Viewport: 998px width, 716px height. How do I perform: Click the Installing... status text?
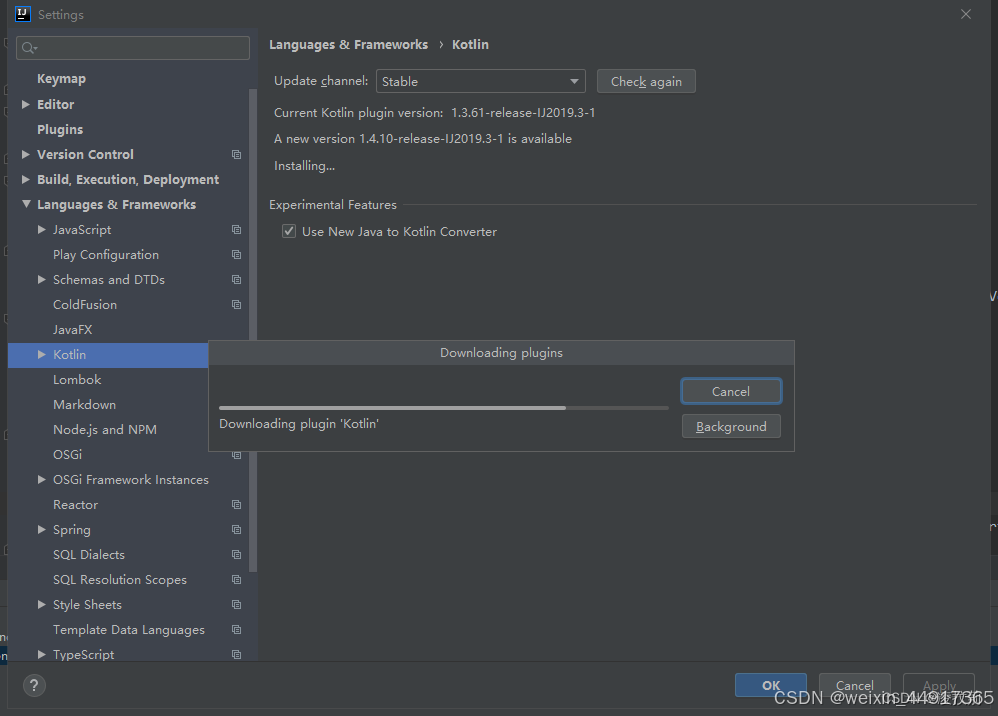pyautogui.click(x=304, y=166)
